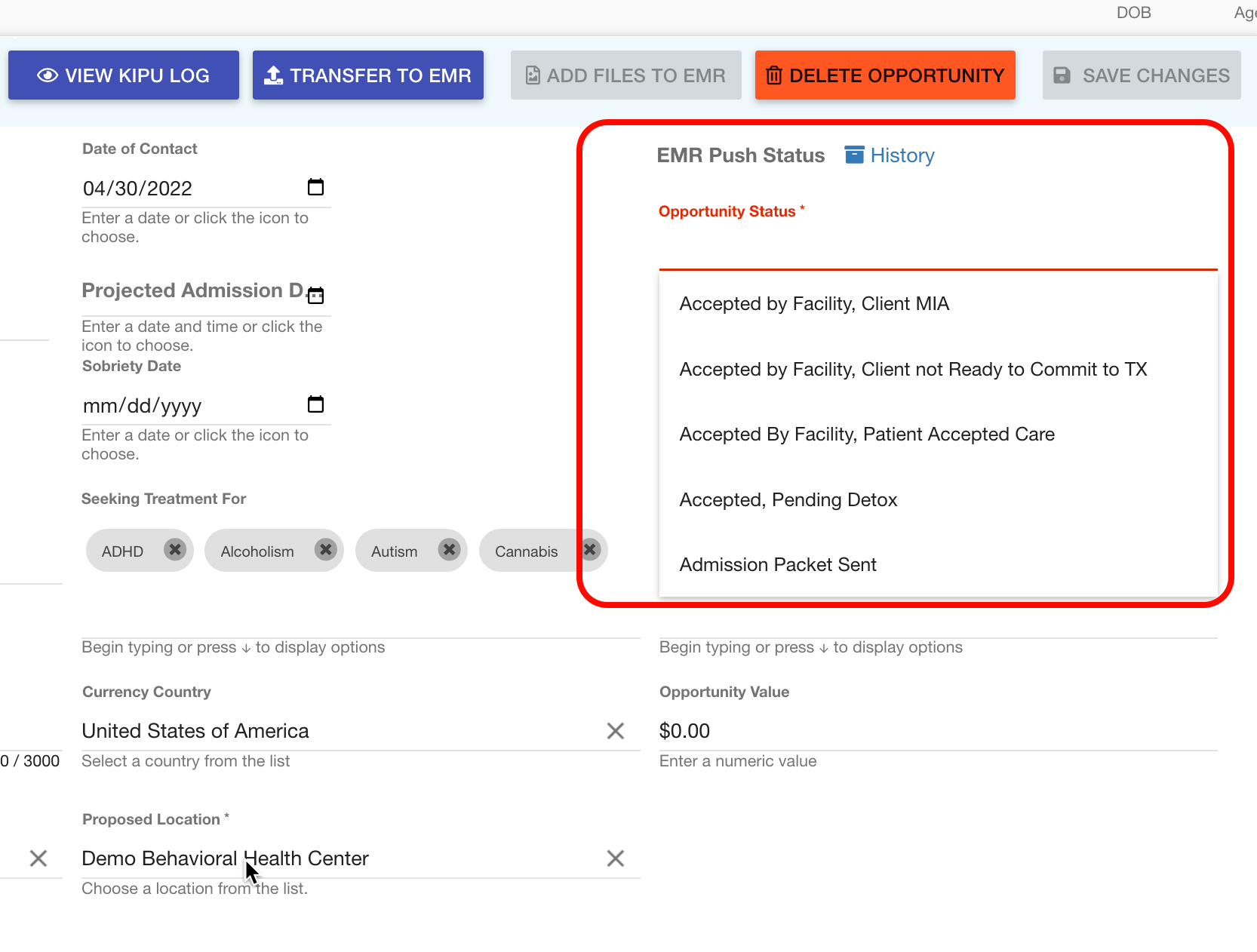The height and width of the screenshot is (952, 1257).
Task: Remove the ADHD treatment tag
Action: tap(175, 550)
